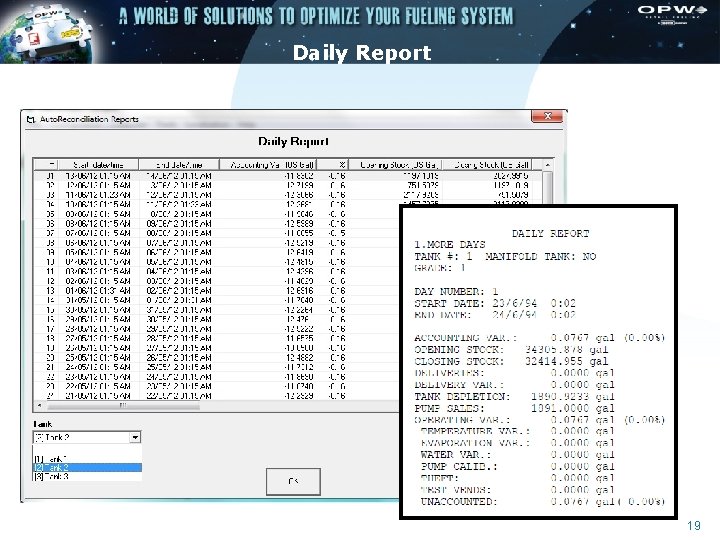Select the last visible report row 24
The width and height of the screenshot is (720, 540).
(x=217, y=396)
